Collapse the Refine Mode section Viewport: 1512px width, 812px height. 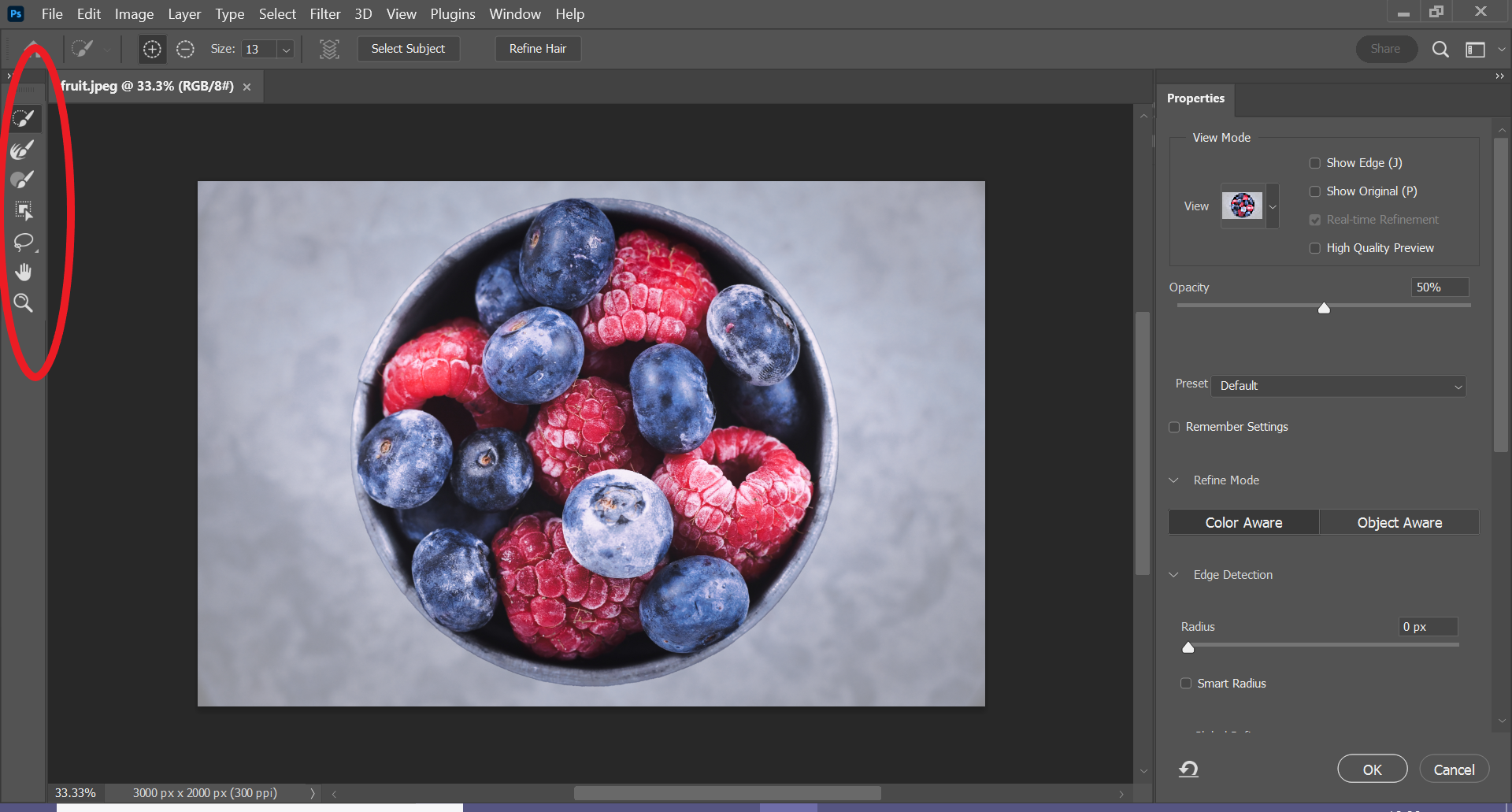coord(1173,480)
